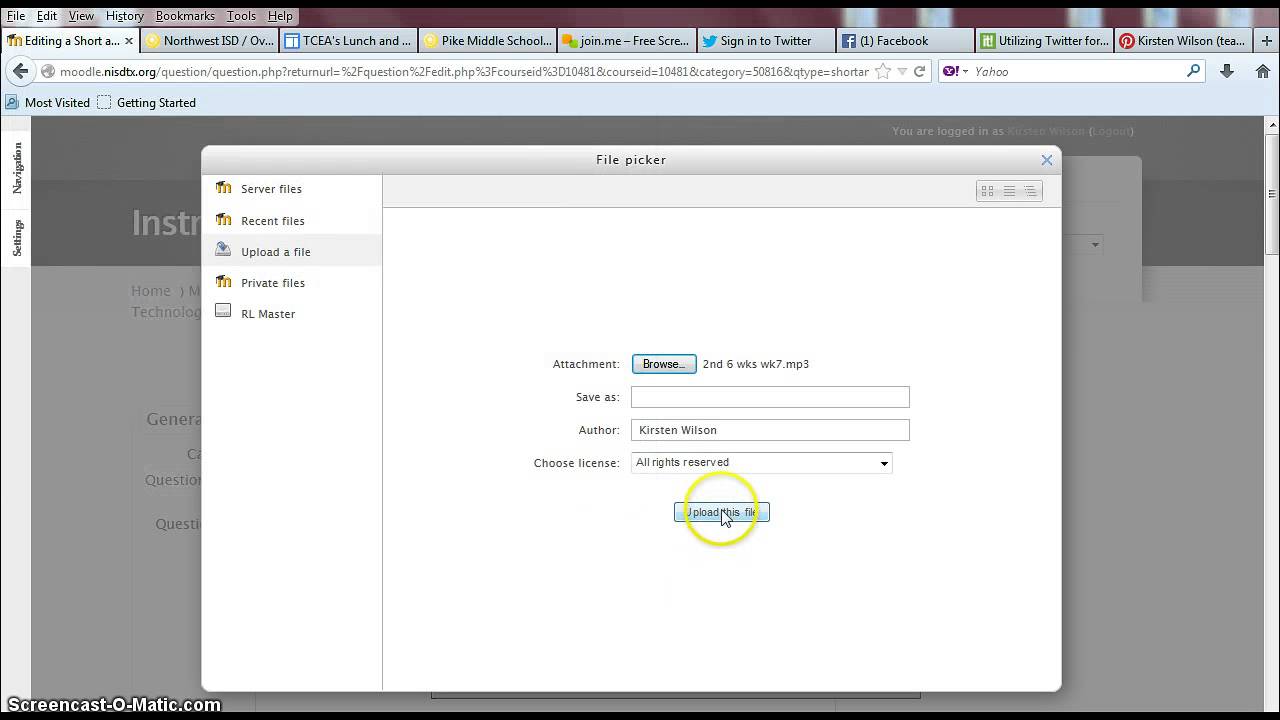Click the Browse button for attachment
The image size is (1280, 720).
click(664, 364)
